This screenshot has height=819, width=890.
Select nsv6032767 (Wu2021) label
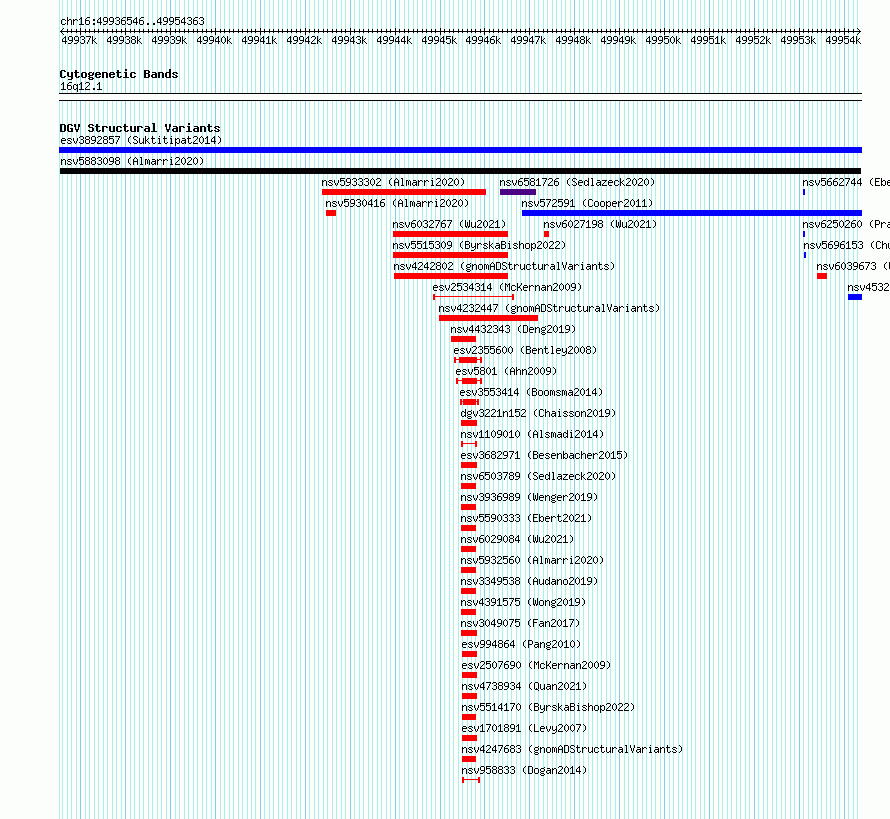click(x=449, y=224)
